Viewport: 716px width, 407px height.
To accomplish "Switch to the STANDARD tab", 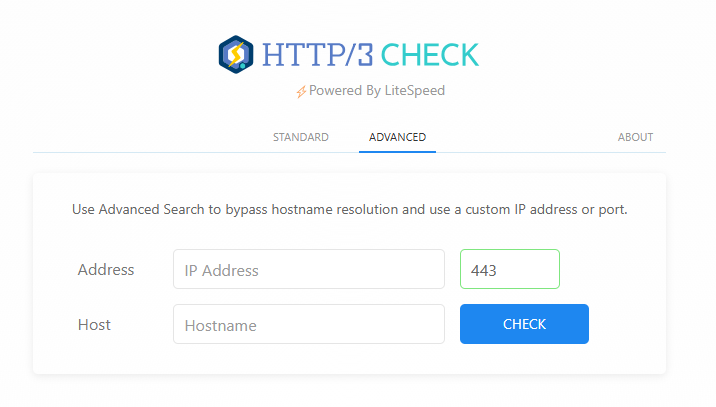I will [x=301, y=137].
